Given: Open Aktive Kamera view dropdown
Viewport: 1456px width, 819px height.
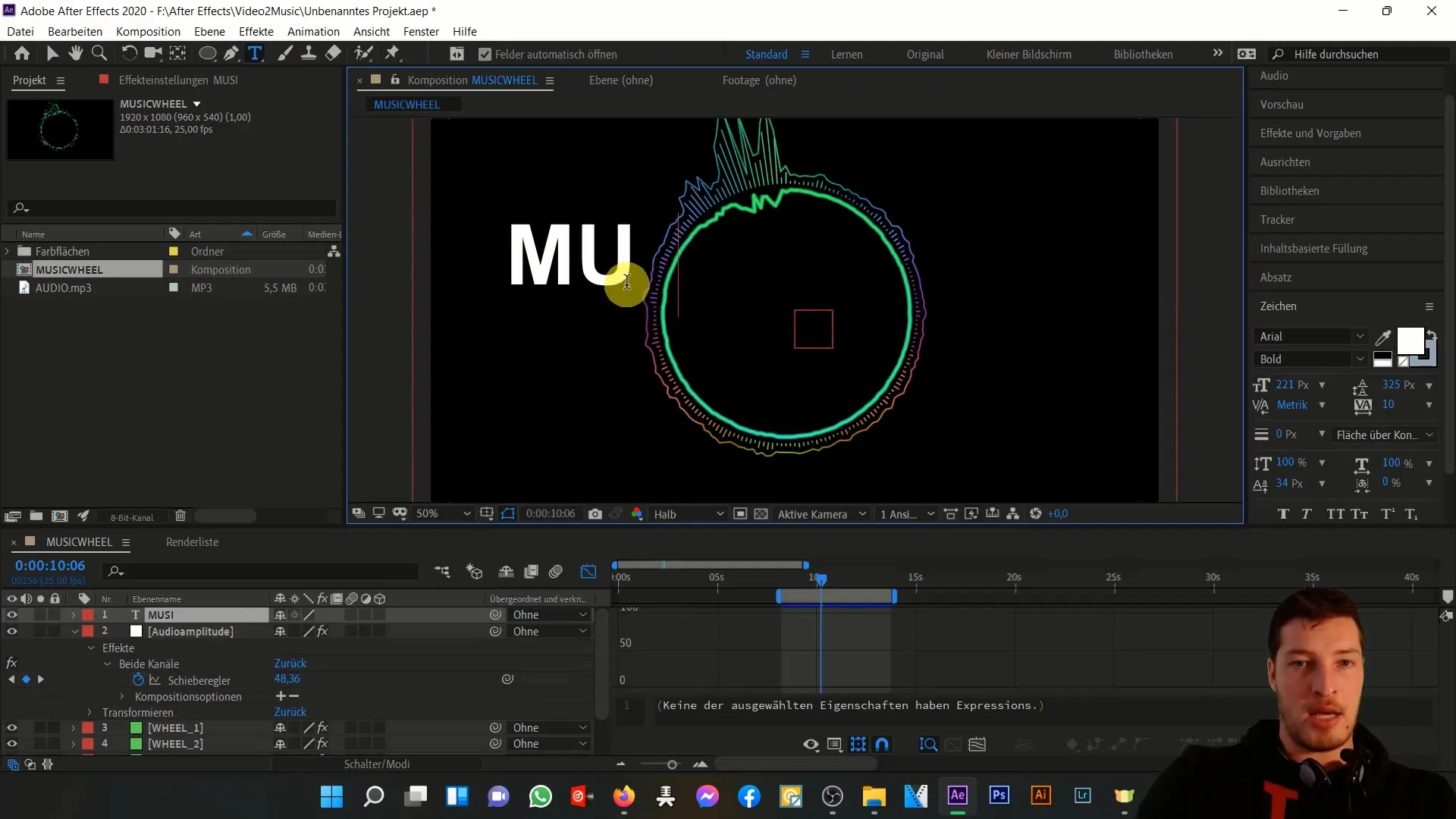Looking at the screenshot, I should pyautogui.click(x=821, y=514).
